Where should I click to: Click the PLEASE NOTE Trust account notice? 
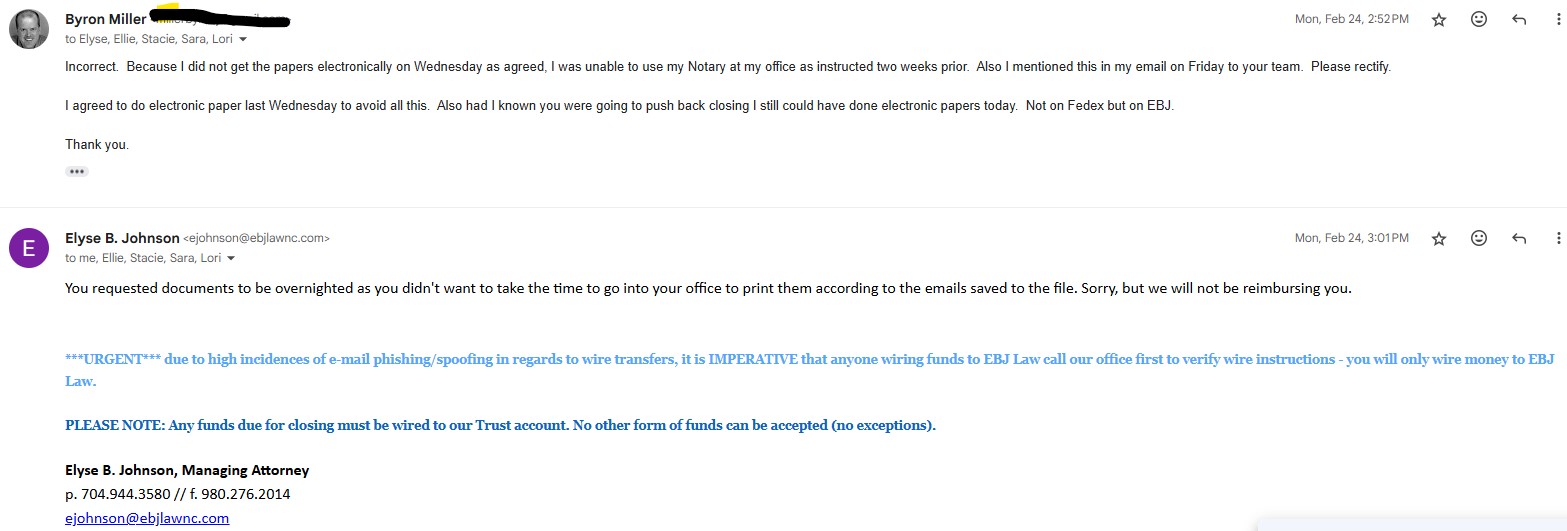(x=500, y=425)
